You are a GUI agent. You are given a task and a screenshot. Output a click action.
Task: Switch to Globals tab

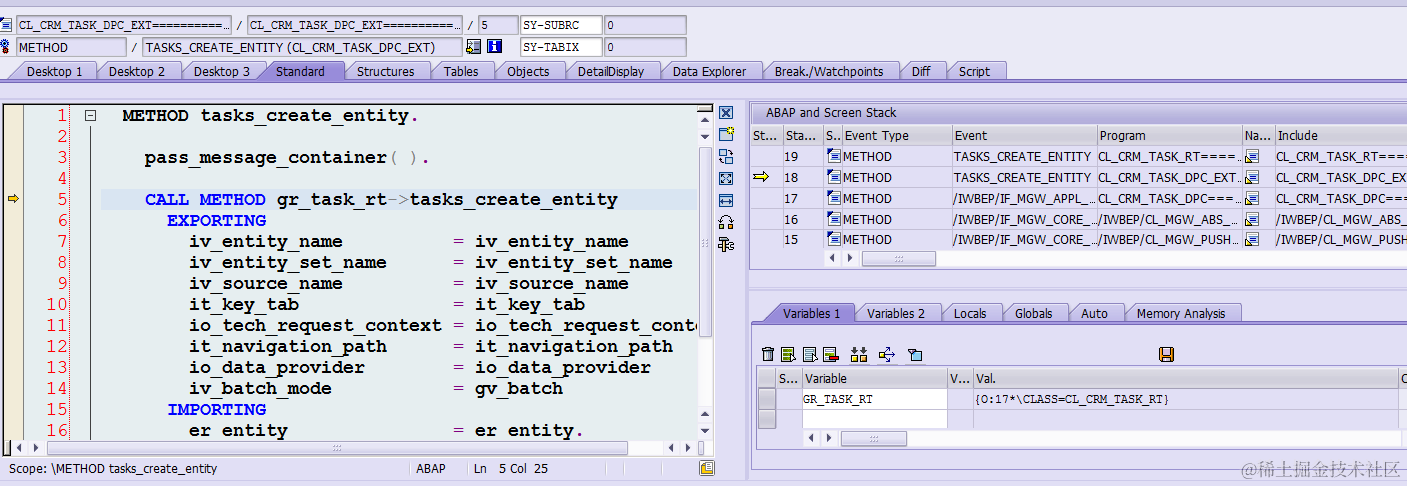1033,313
